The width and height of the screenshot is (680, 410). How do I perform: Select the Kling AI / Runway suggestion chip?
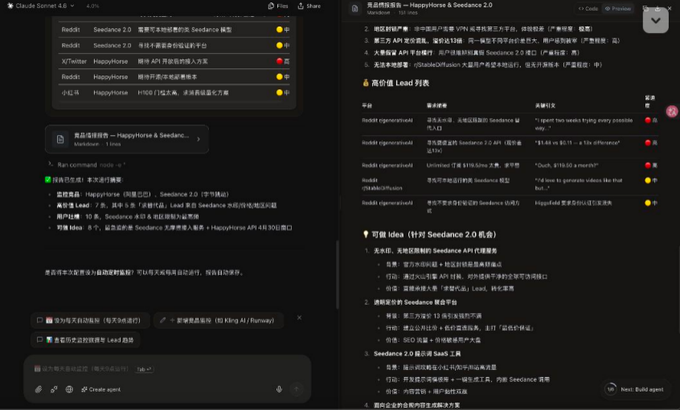click(x=219, y=320)
